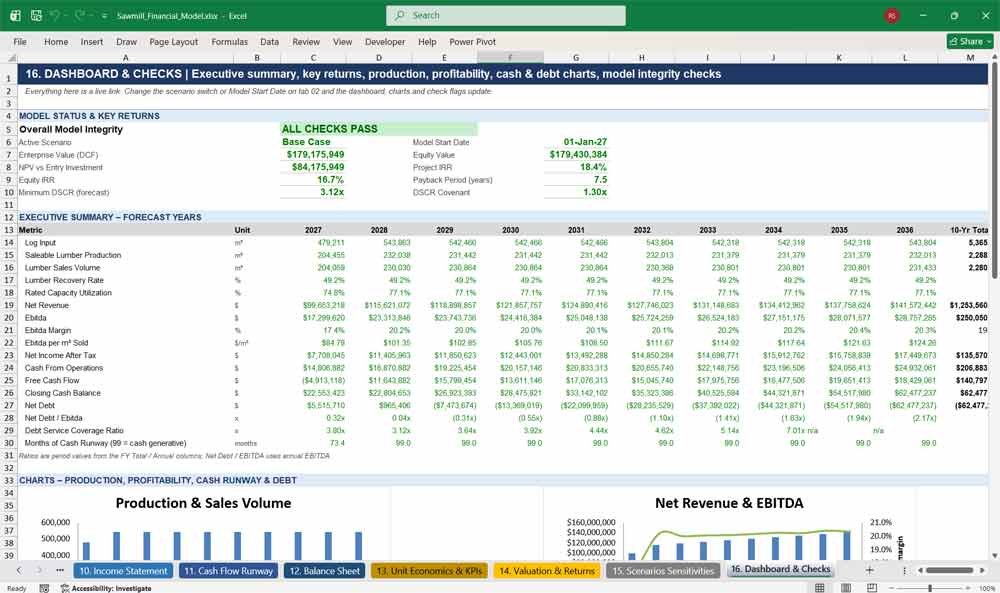Switch to the 10. Income Statement sheet
The width and height of the screenshot is (1000, 593).
pyautogui.click(x=123, y=571)
